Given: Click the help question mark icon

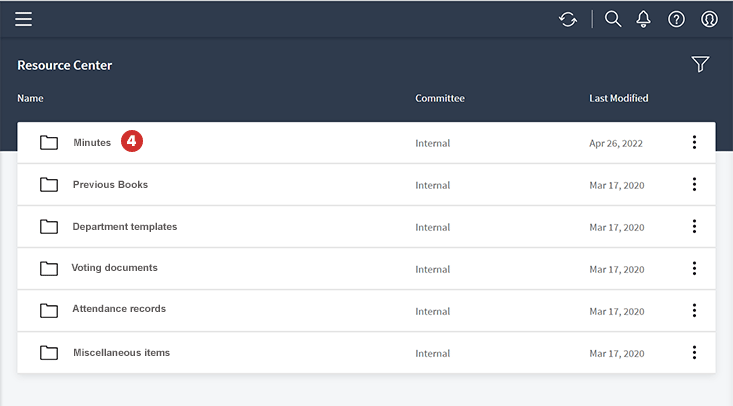Looking at the screenshot, I should pos(676,19).
